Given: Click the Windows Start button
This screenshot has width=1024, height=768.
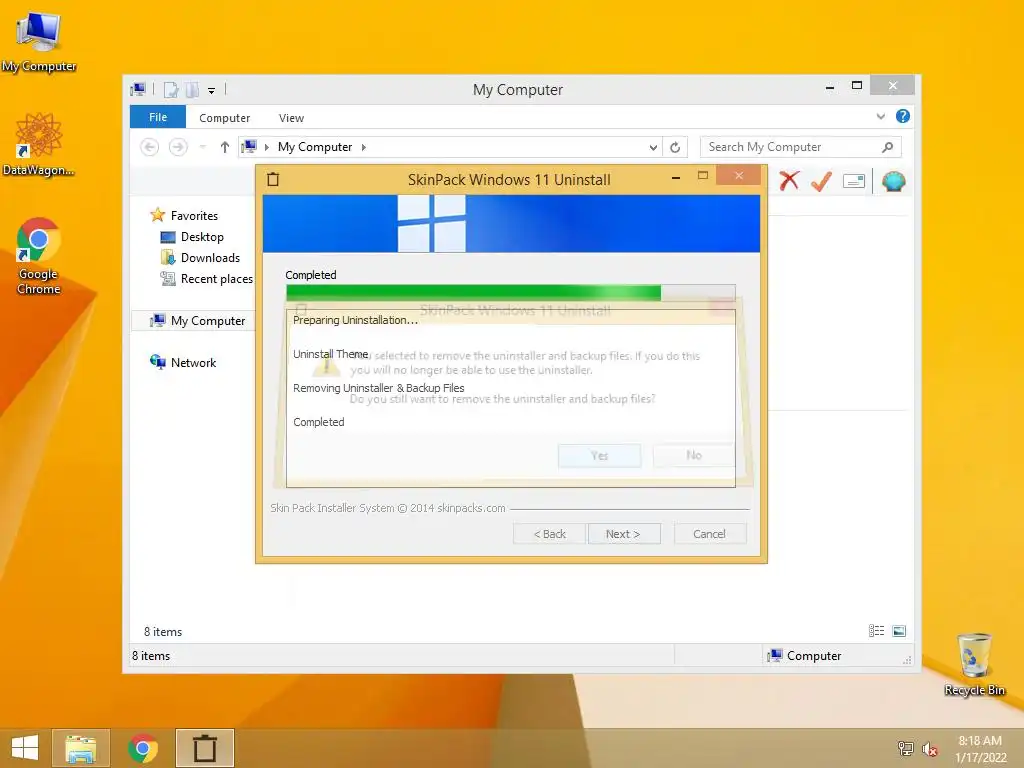Looking at the screenshot, I should click(25, 748).
